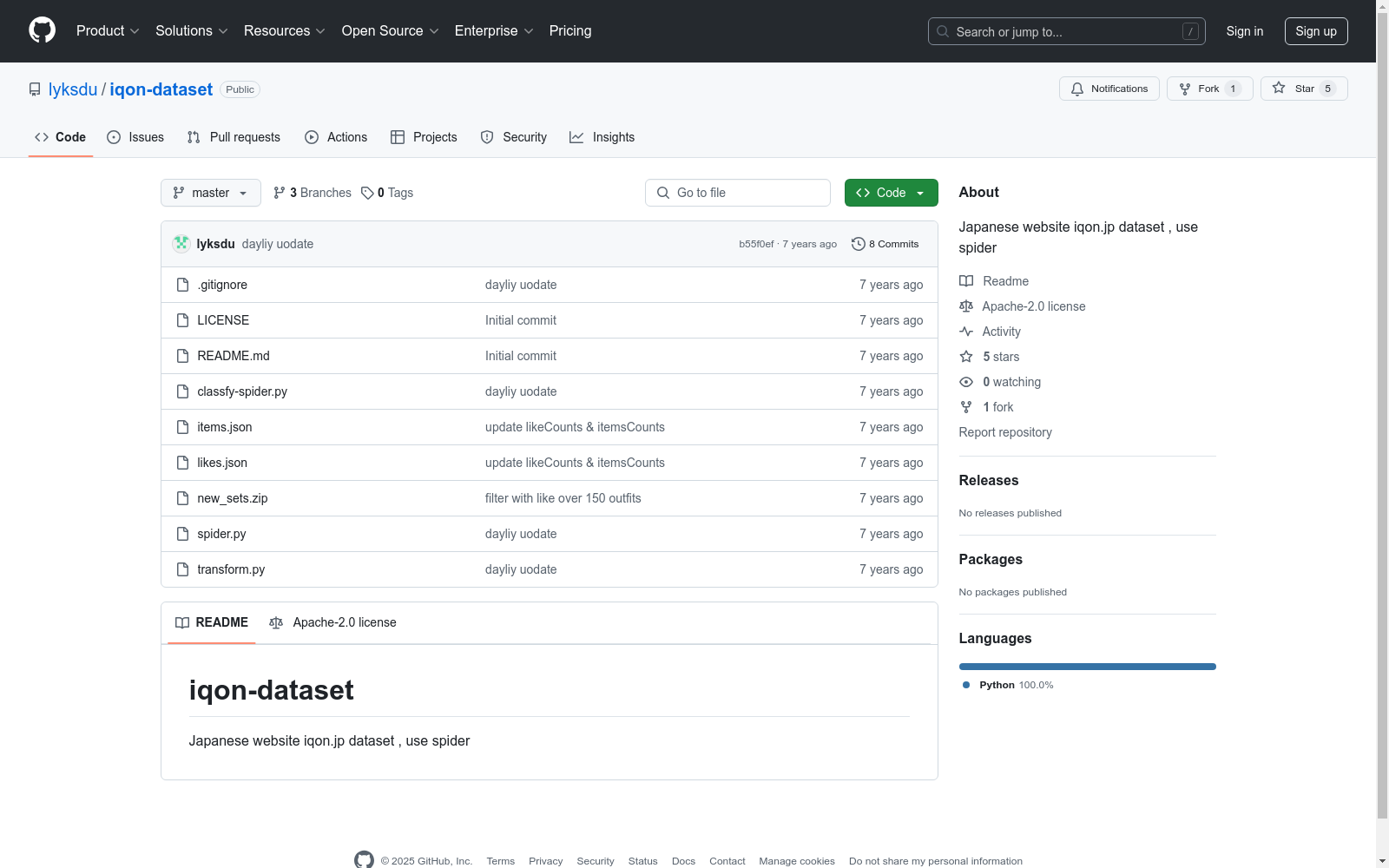
Task: Click the scale icon beside Apache-2.0 license in About
Action: 966,306
